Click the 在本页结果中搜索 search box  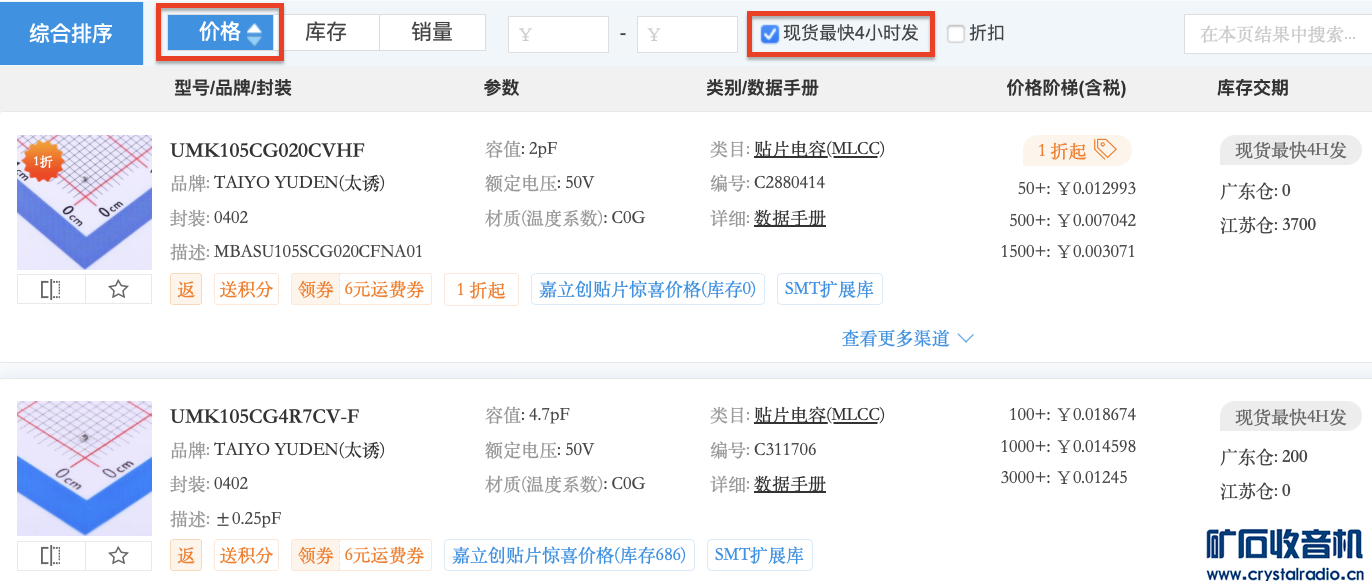tap(1277, 35)
